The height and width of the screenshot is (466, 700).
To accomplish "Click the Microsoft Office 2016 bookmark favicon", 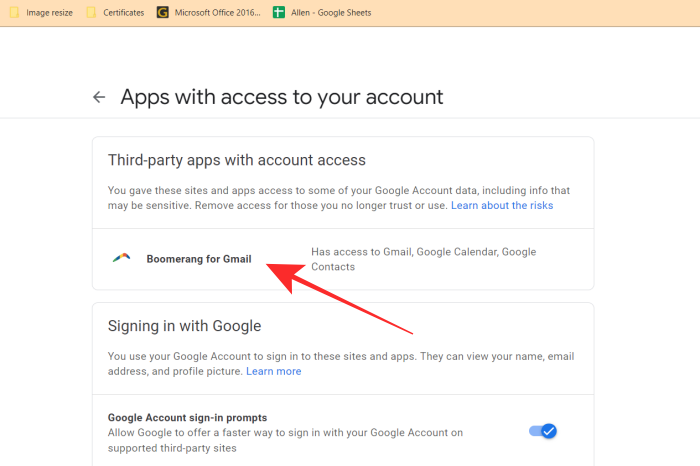I will [x=162, y=13].
